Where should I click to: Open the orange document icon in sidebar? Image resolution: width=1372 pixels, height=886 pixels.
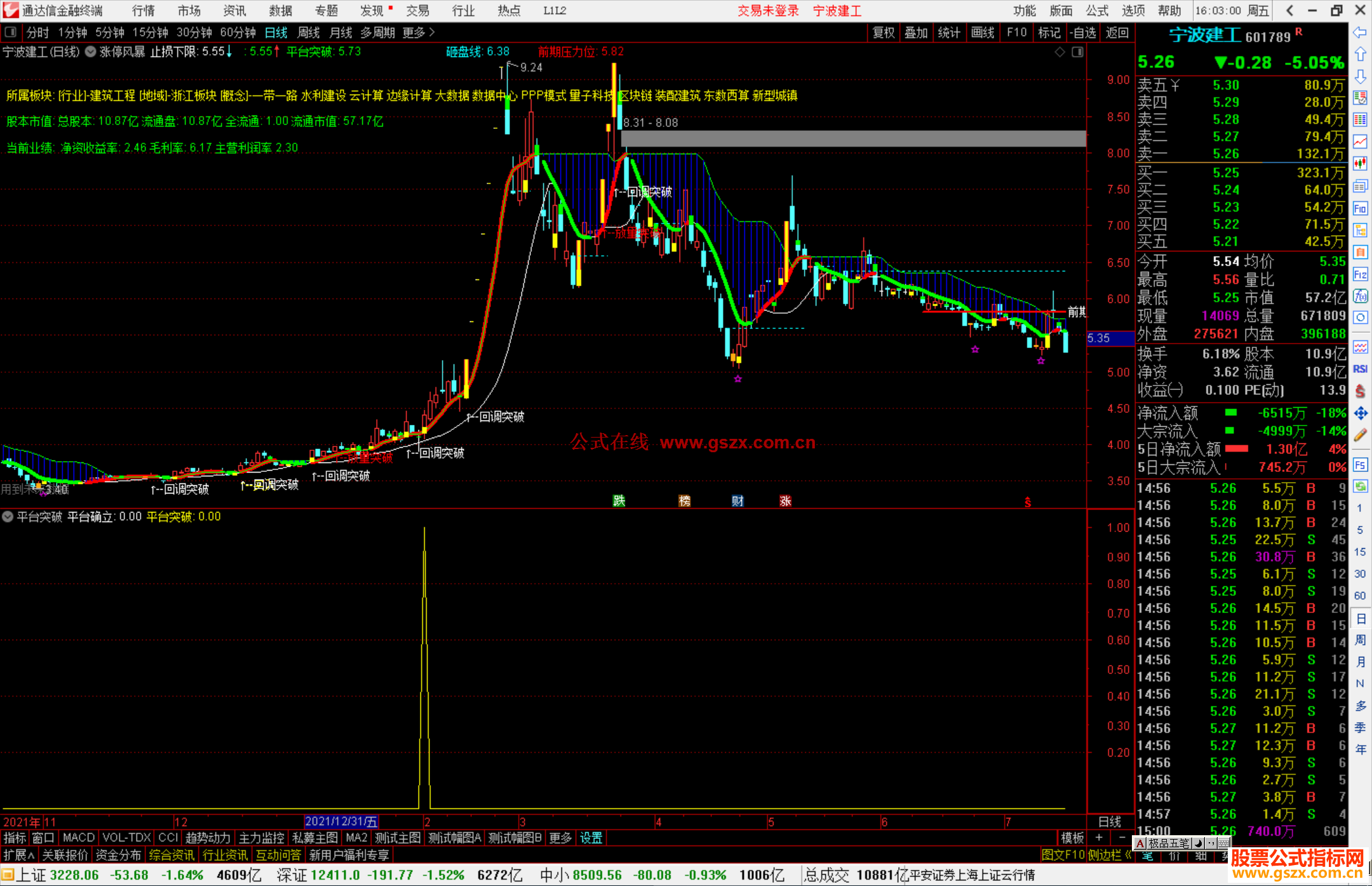pyautogui.click(x=1360, y=252)
